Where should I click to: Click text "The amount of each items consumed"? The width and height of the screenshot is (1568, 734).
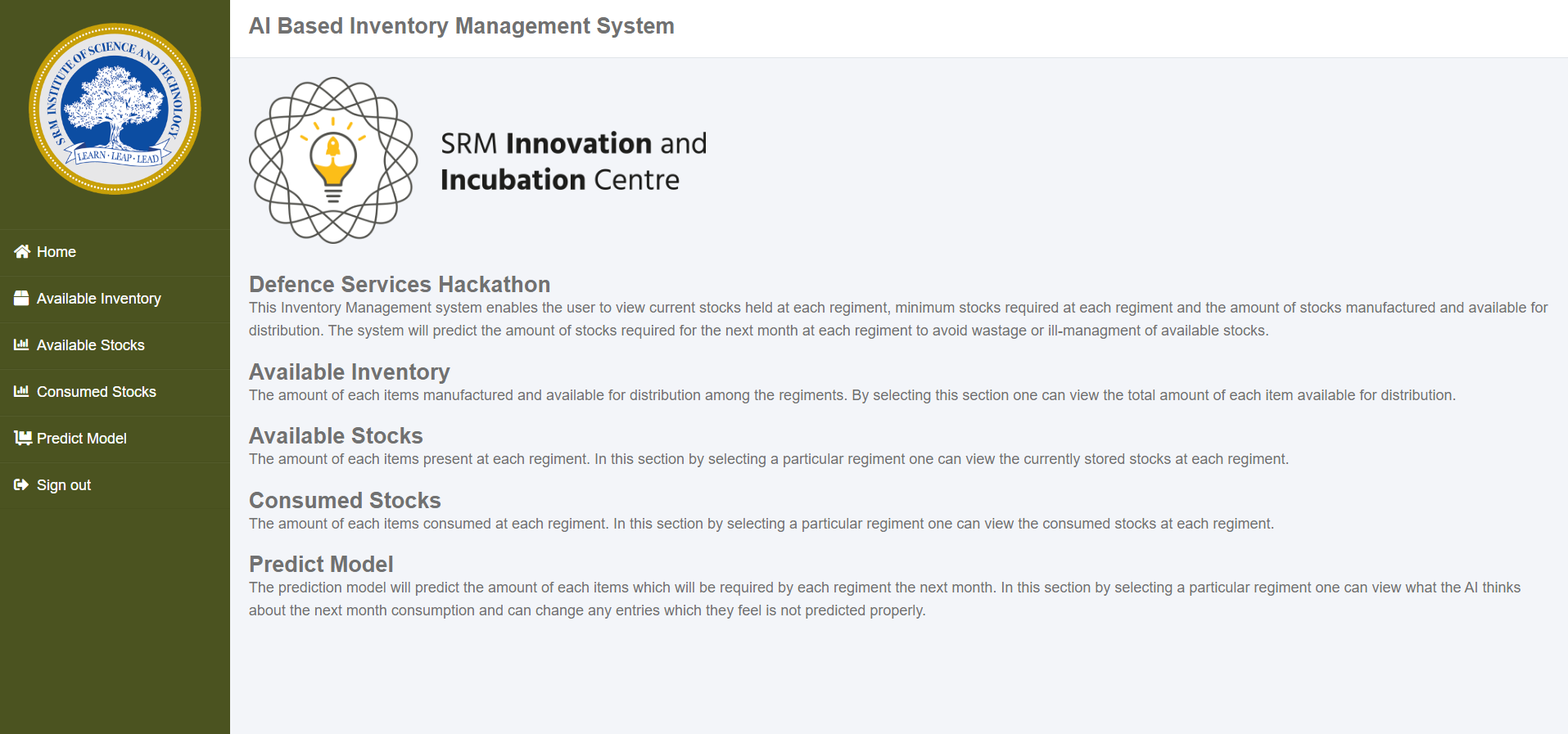pos(761,524)
